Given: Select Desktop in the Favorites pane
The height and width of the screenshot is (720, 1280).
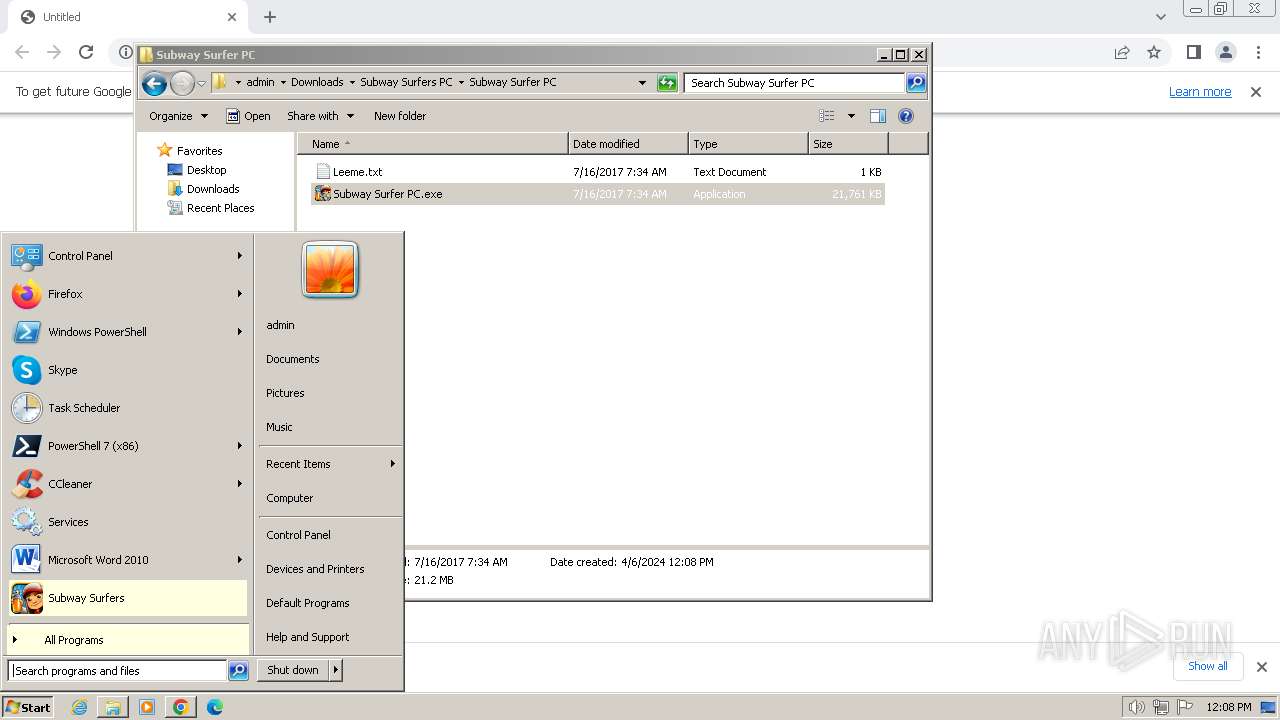Looking at the screenshot, I should point(197,170).
